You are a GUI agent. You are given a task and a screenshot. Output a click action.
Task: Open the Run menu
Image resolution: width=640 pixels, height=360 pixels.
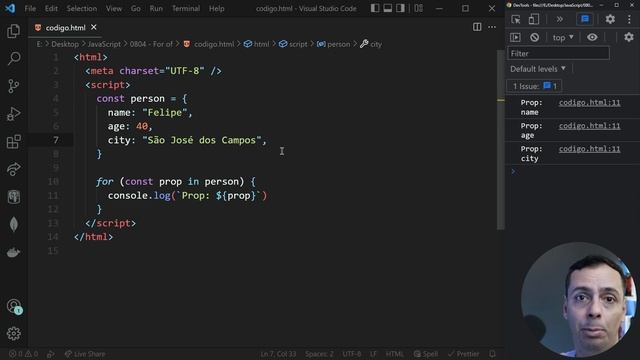coord(156,8)
